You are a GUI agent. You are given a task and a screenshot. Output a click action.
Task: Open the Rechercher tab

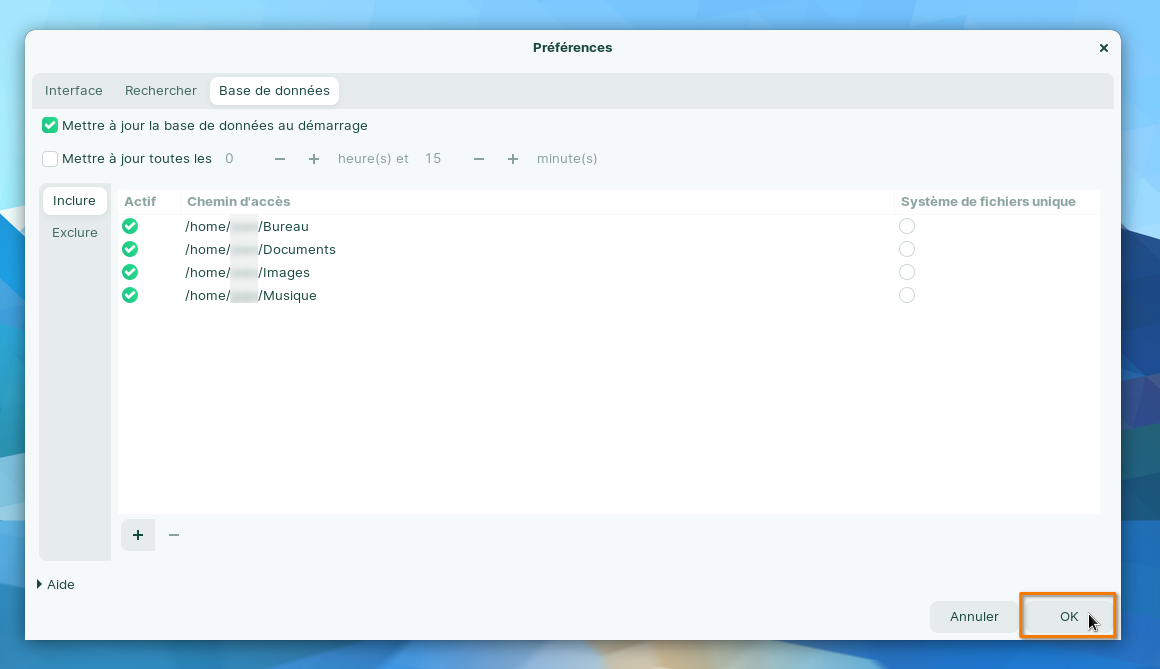[161, 91]
